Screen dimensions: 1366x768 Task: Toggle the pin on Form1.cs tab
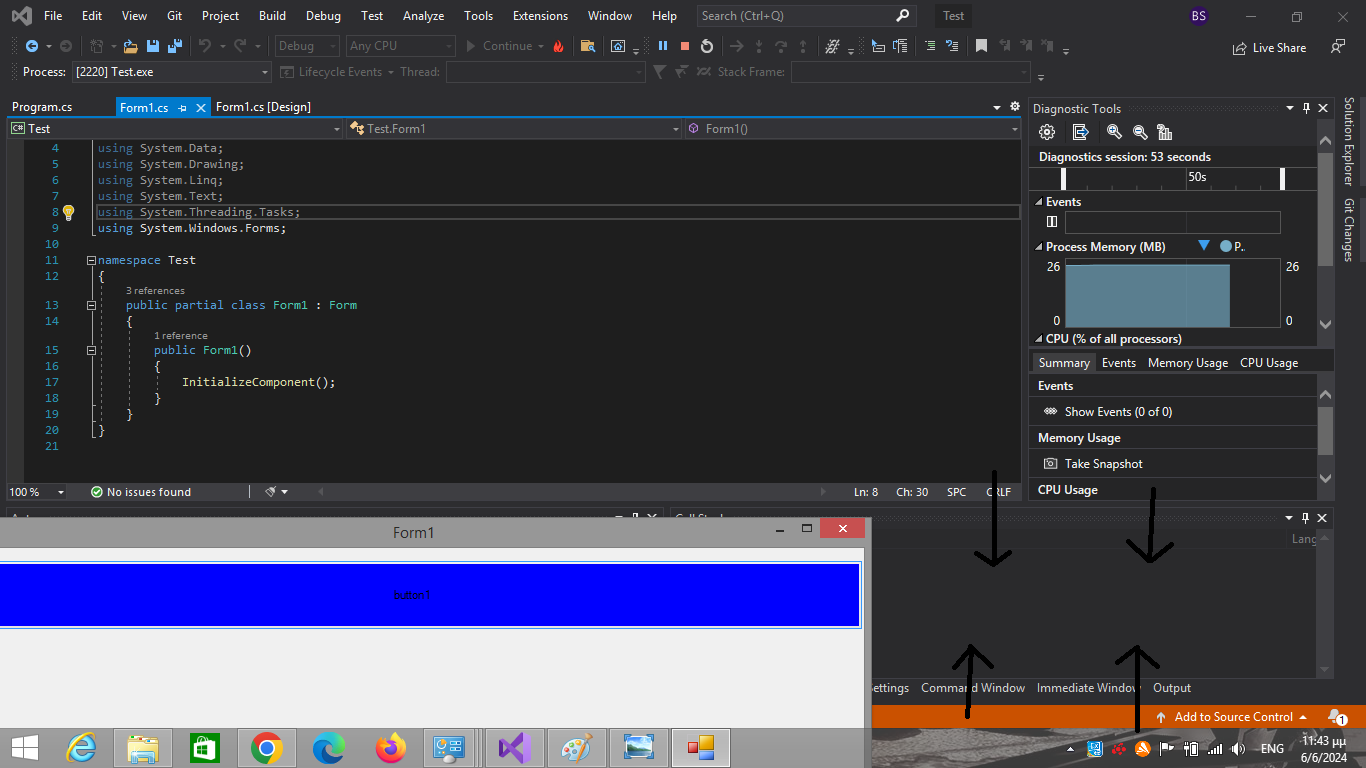[182, 108]
